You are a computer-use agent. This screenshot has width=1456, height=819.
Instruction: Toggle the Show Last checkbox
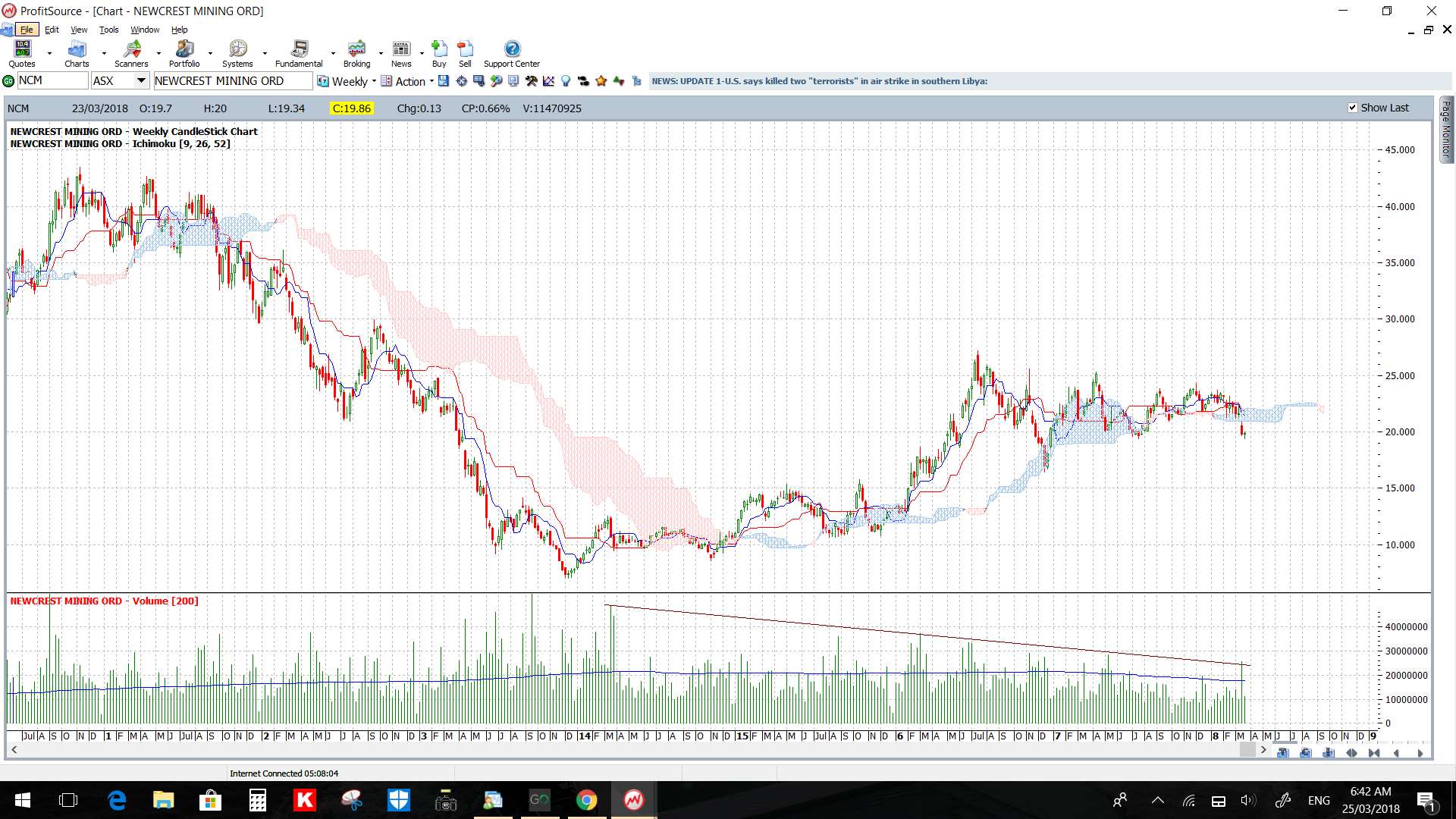point(1352,108)
